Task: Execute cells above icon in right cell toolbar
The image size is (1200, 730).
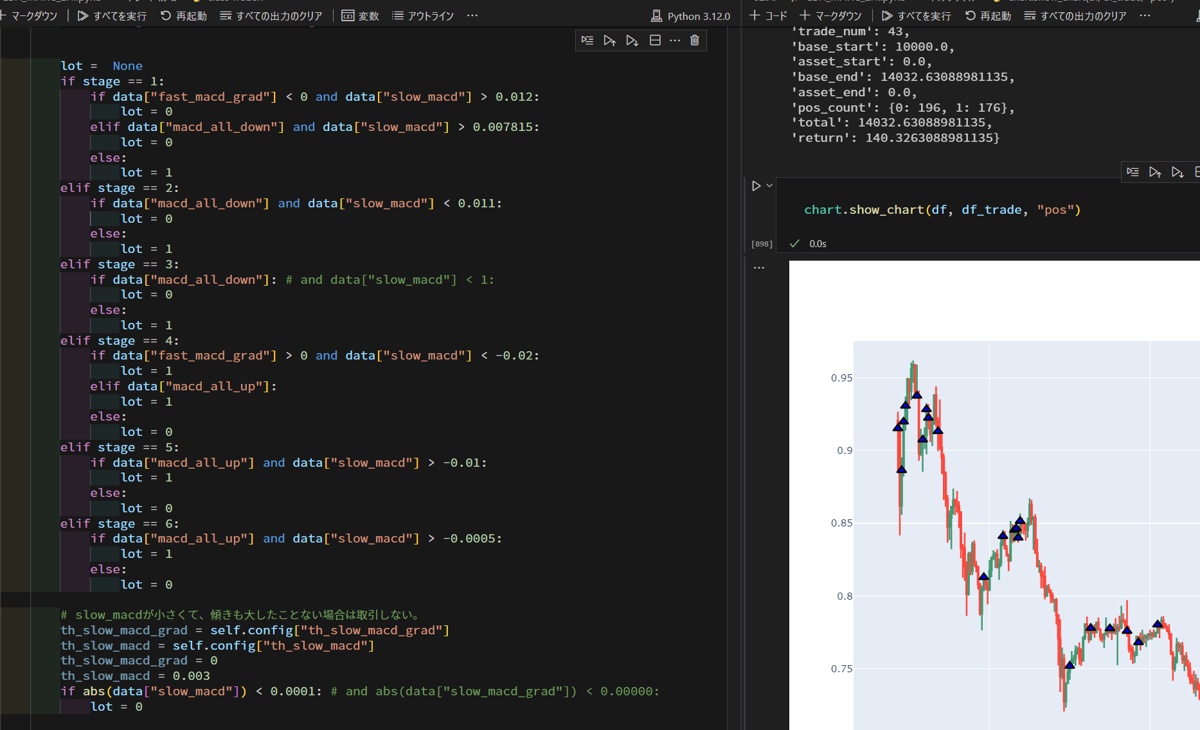Action: pos(1155,172)
